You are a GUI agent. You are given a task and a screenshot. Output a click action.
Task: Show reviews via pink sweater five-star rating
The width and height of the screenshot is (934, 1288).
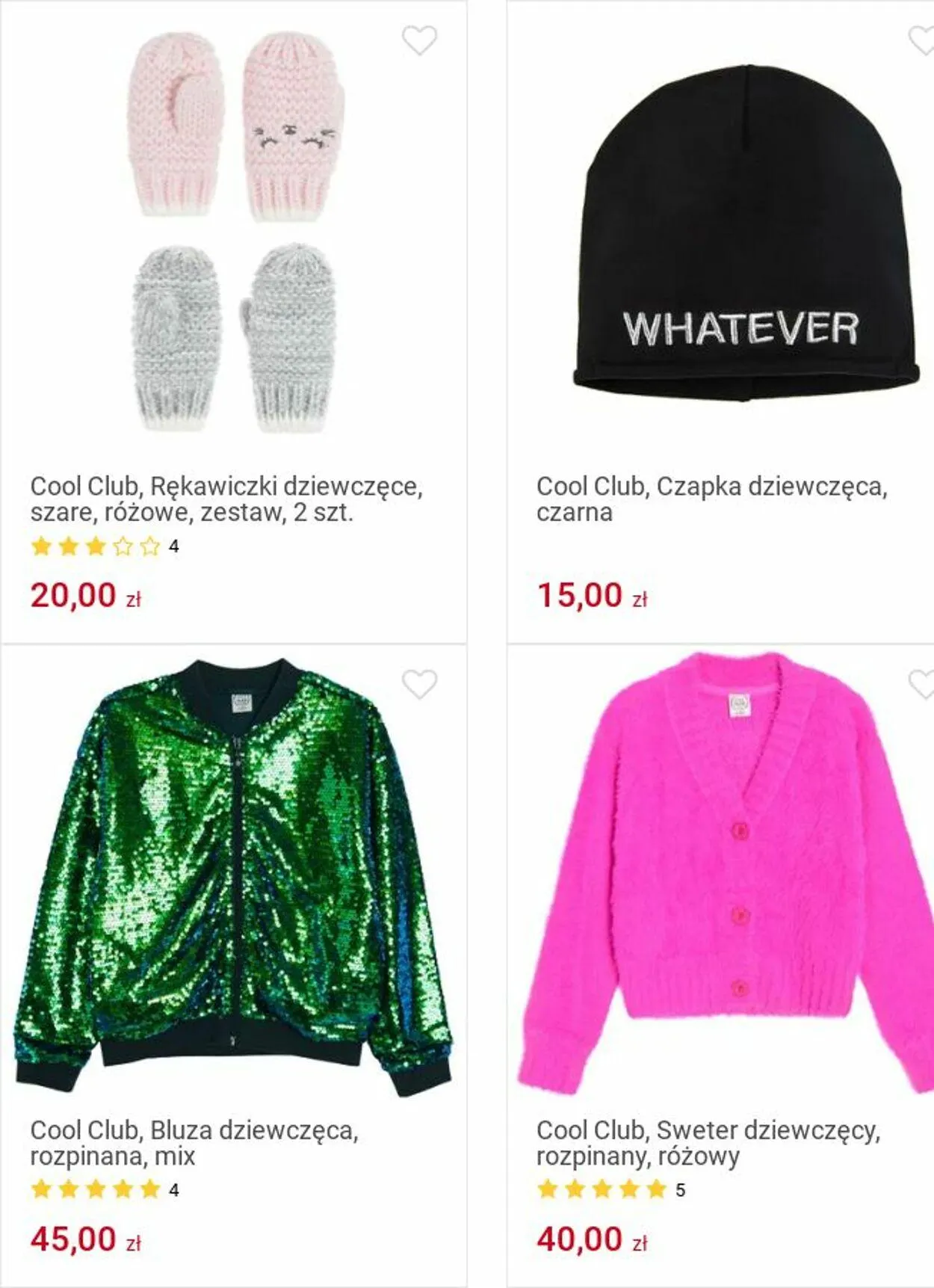pos(601,1189)
